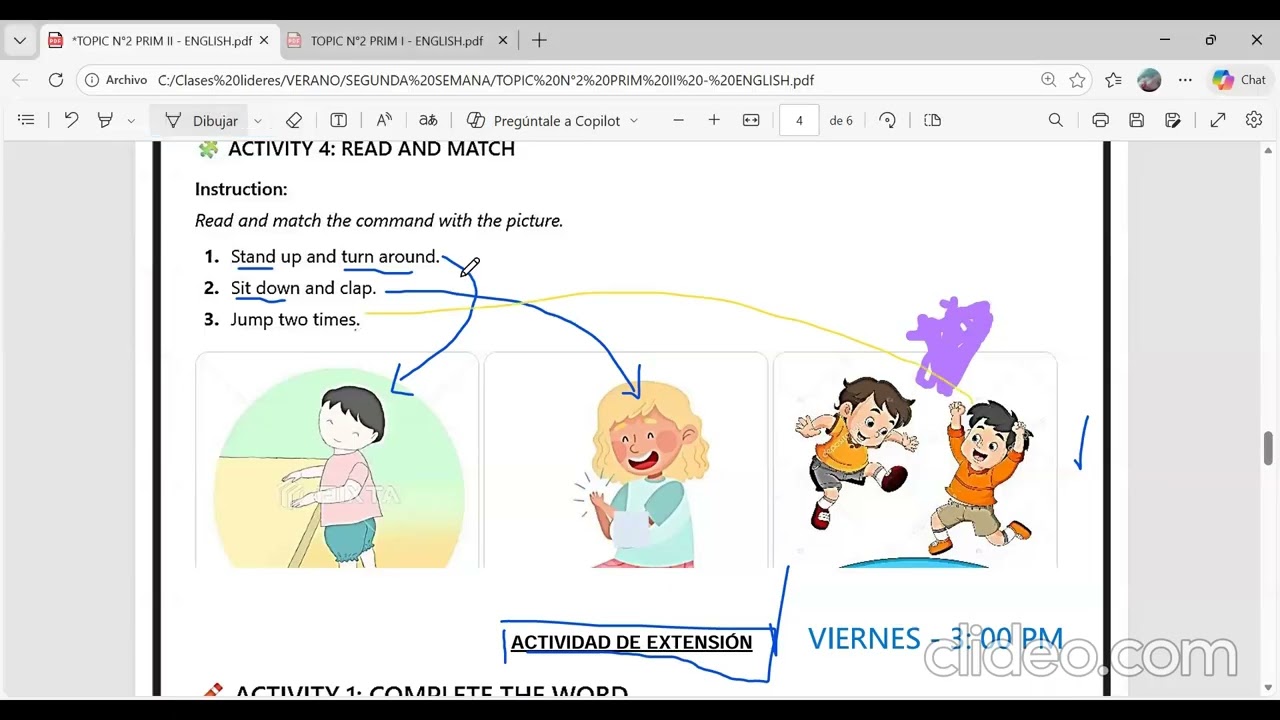This screenshot has height=720, width=1280.
Task: Expand the Dibujar pen options dropdown
Action: 258,120
